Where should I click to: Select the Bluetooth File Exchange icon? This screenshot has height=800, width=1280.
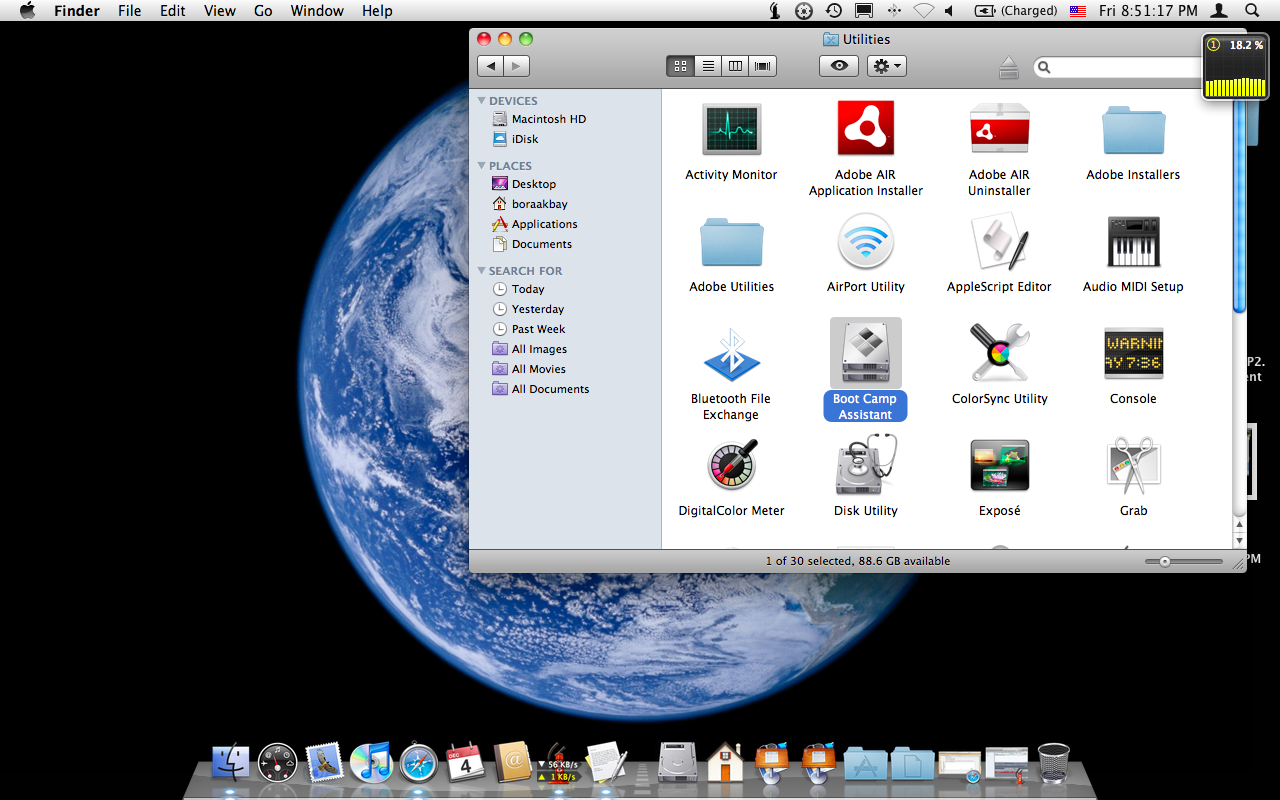click(731, 353)
